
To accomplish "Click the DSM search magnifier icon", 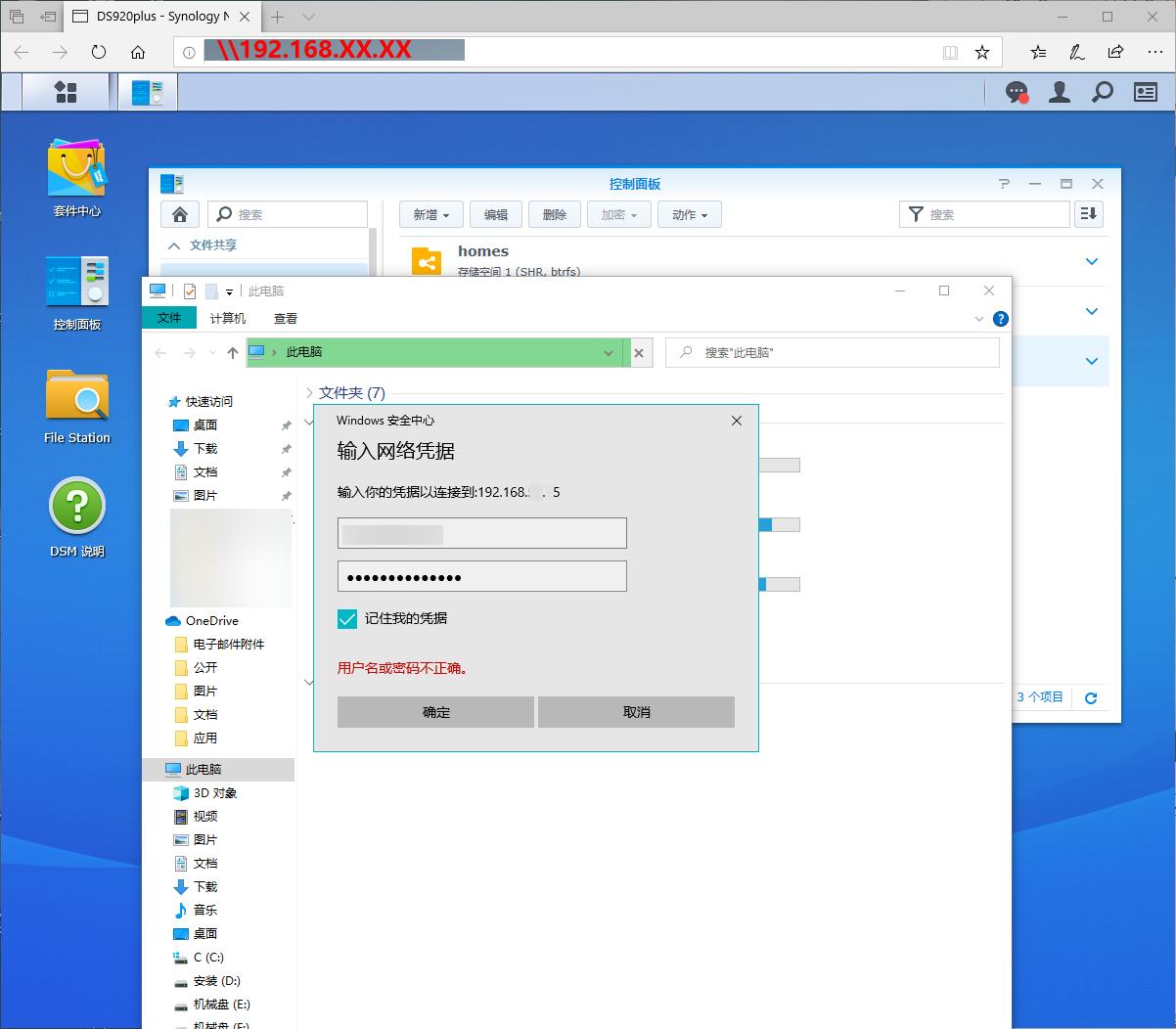I will (x=1103, y=92).
